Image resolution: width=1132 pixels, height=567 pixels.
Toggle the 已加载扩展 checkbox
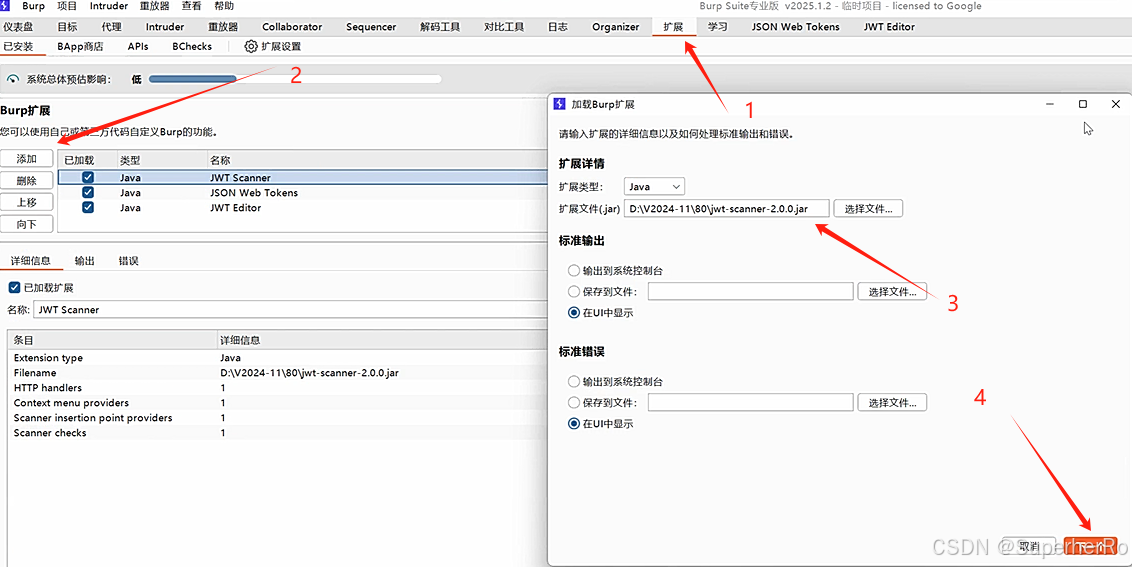[14, 287]
